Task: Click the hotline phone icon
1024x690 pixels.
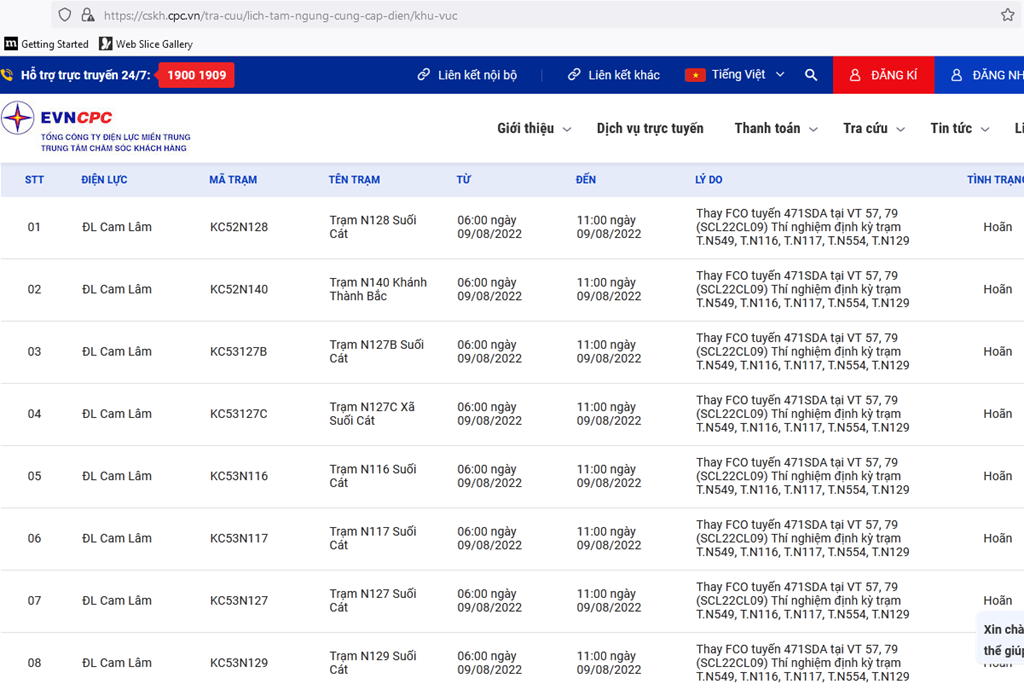Action: tap(7, 75)
